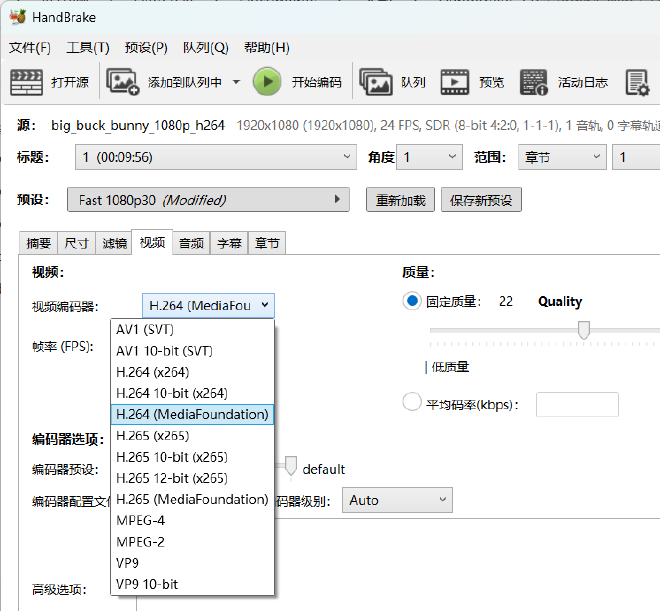The image size is (660, 611).
Task: Open the Add to Queue dropdown arrow
Action: [237, 82]
